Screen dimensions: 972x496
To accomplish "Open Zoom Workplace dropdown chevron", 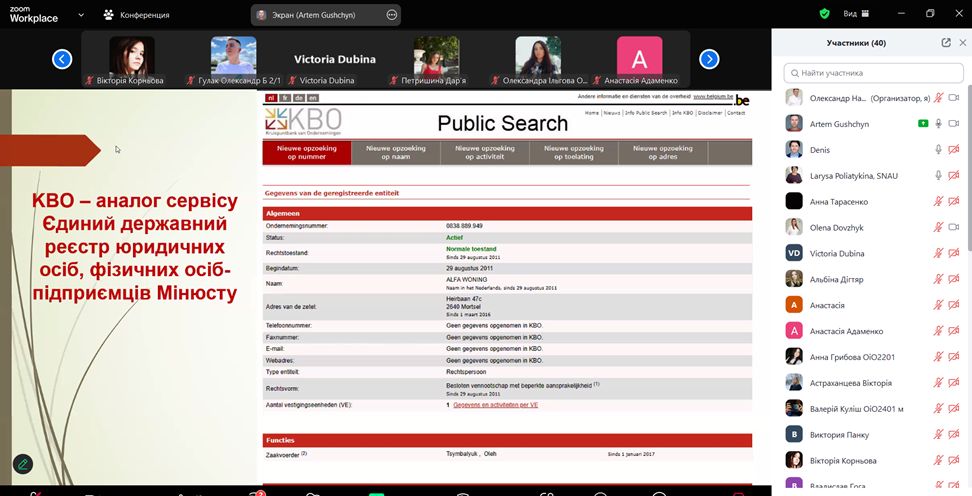I will [81, 15].
